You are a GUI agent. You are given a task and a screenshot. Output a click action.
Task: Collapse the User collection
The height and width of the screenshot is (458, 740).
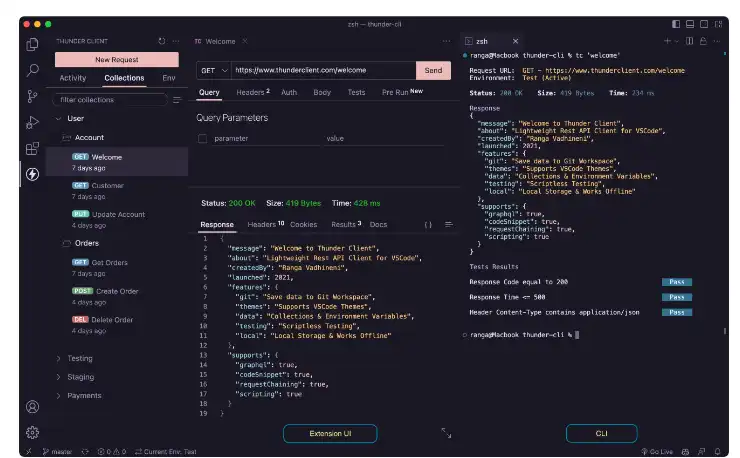tap(58, 119)
